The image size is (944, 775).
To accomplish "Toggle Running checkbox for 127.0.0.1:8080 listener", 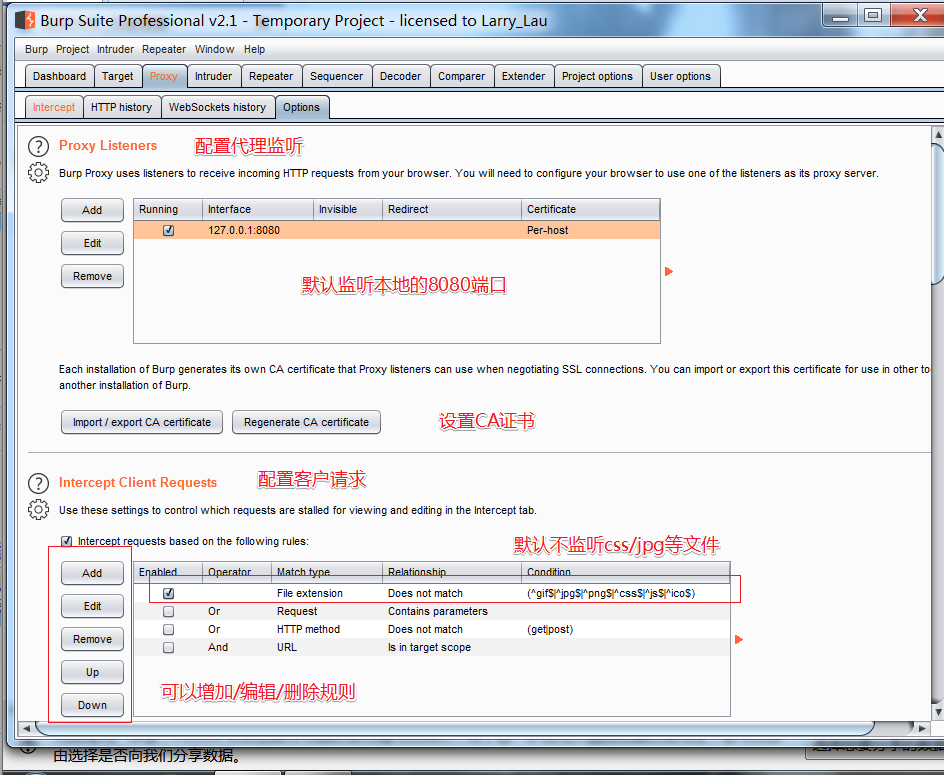I will pyautogui.click(x=169, y=230).
